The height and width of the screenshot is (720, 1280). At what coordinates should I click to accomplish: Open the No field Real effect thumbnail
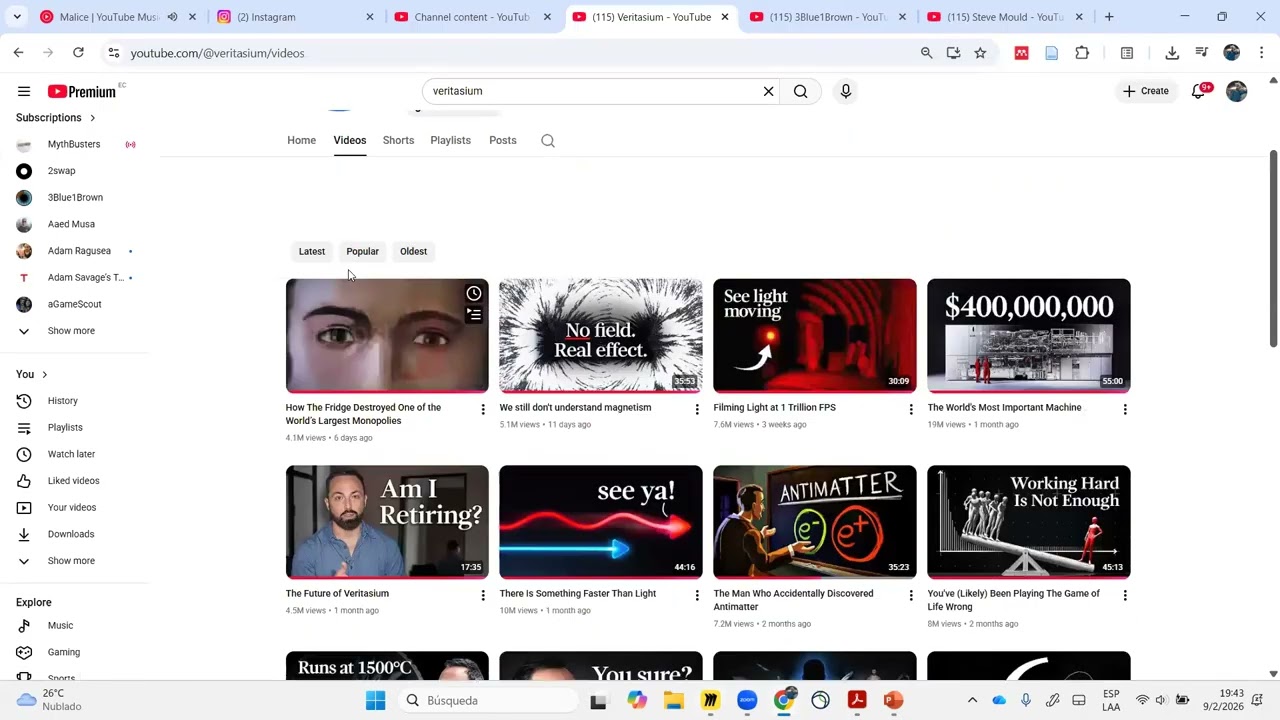[x=601, y=336]
